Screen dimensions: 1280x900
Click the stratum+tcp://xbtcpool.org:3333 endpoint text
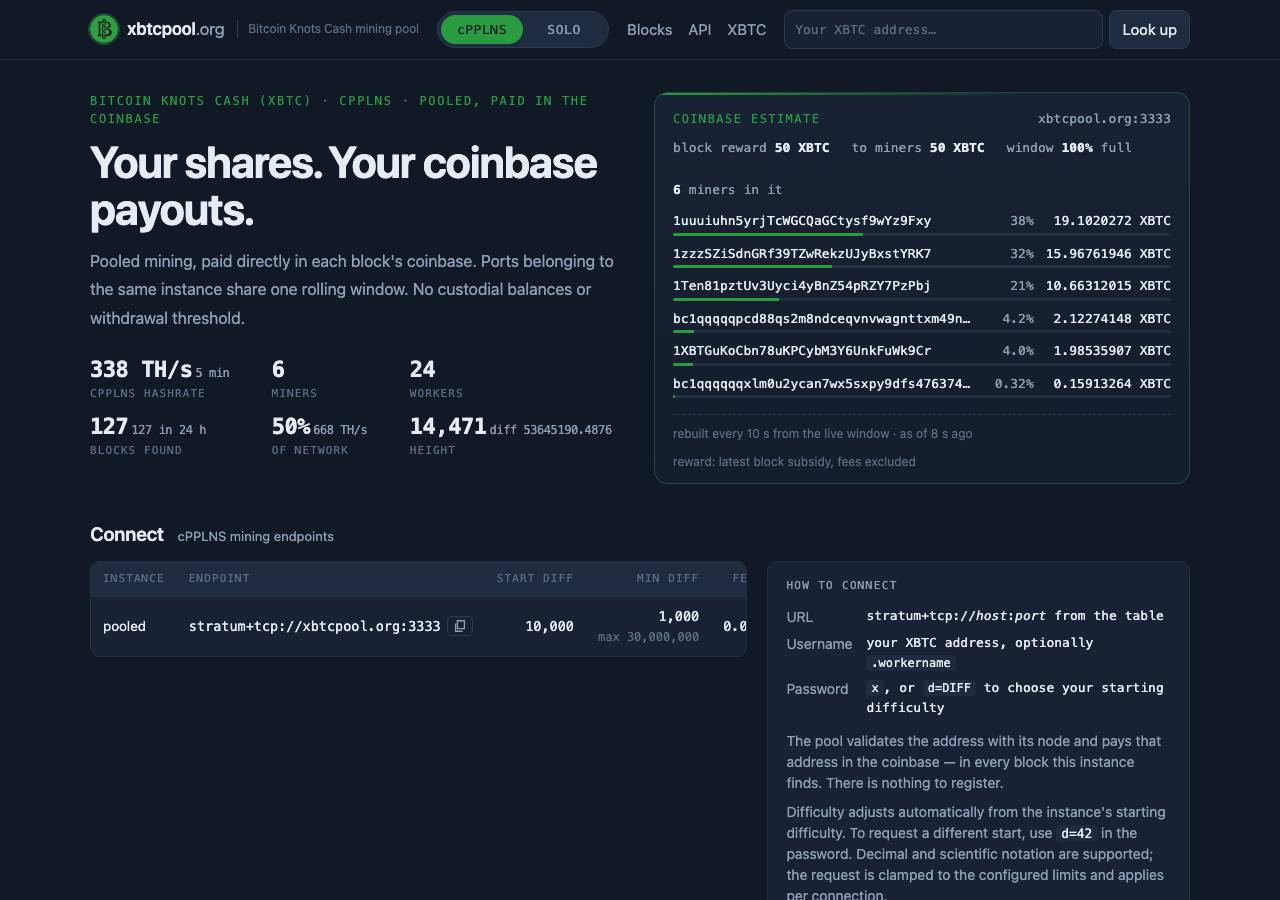tap(314, 626)
